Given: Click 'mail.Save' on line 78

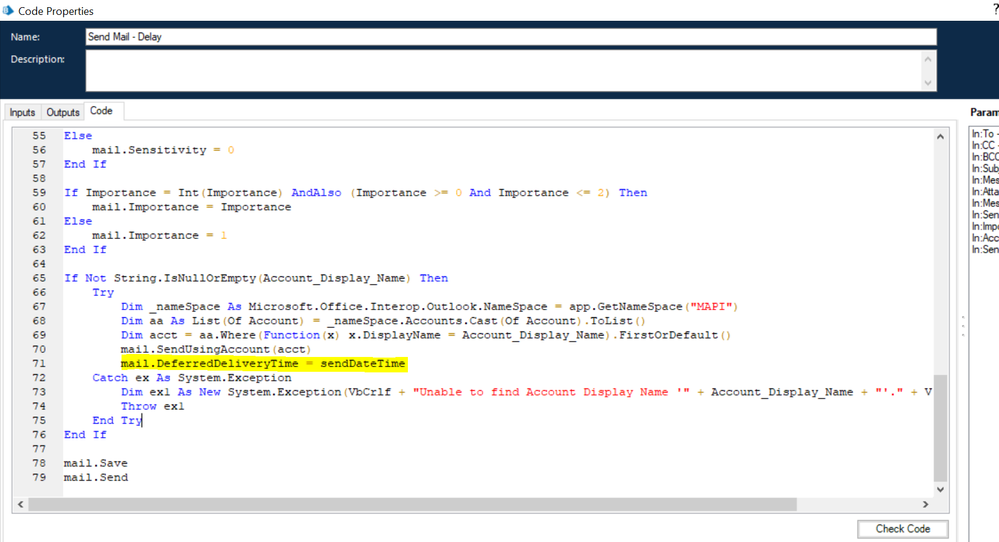Looking at the screenshot, I should 96,463.
